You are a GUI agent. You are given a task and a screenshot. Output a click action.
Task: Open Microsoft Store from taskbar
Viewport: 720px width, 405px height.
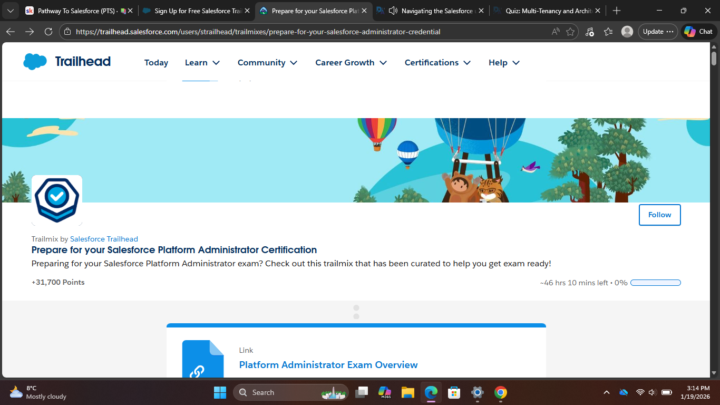pyautogui.click(x=454, y=393)
